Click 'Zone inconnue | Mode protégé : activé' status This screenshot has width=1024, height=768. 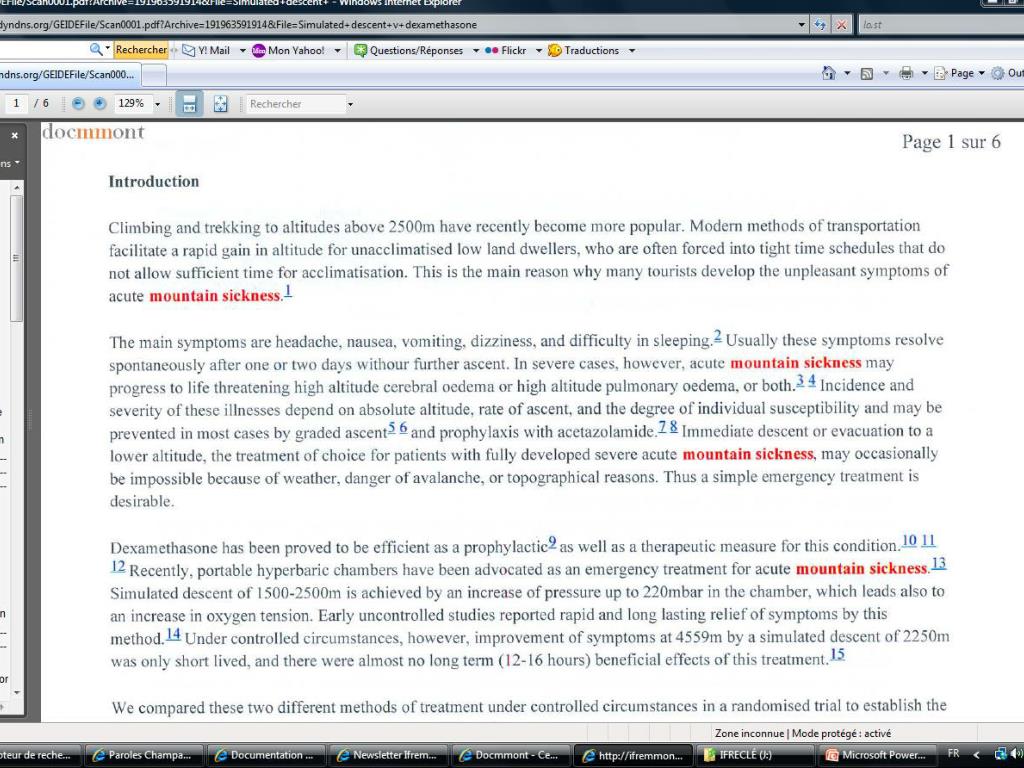[x=803, y=733]
